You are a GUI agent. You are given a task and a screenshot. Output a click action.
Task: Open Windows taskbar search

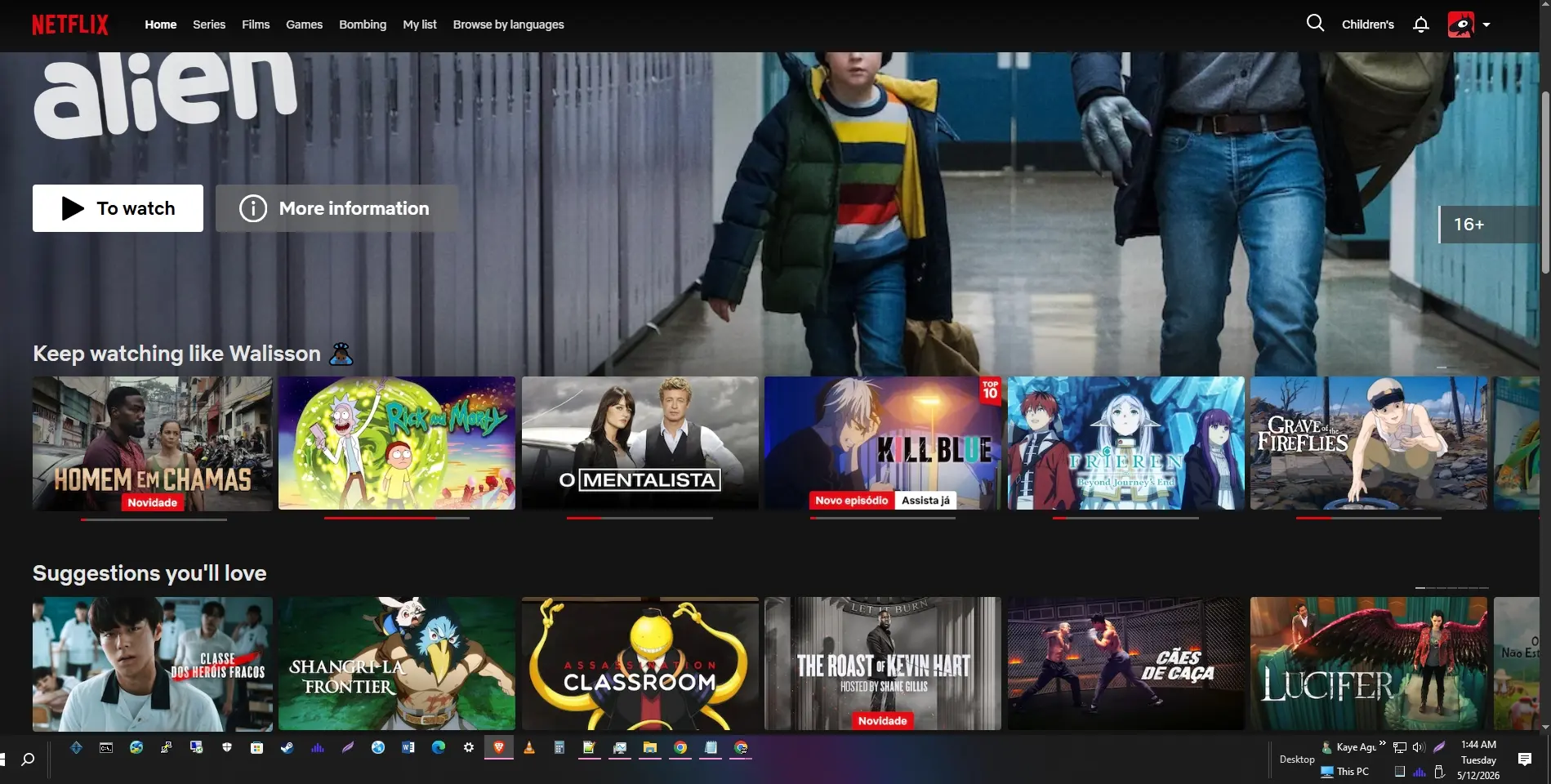[27, 759]
